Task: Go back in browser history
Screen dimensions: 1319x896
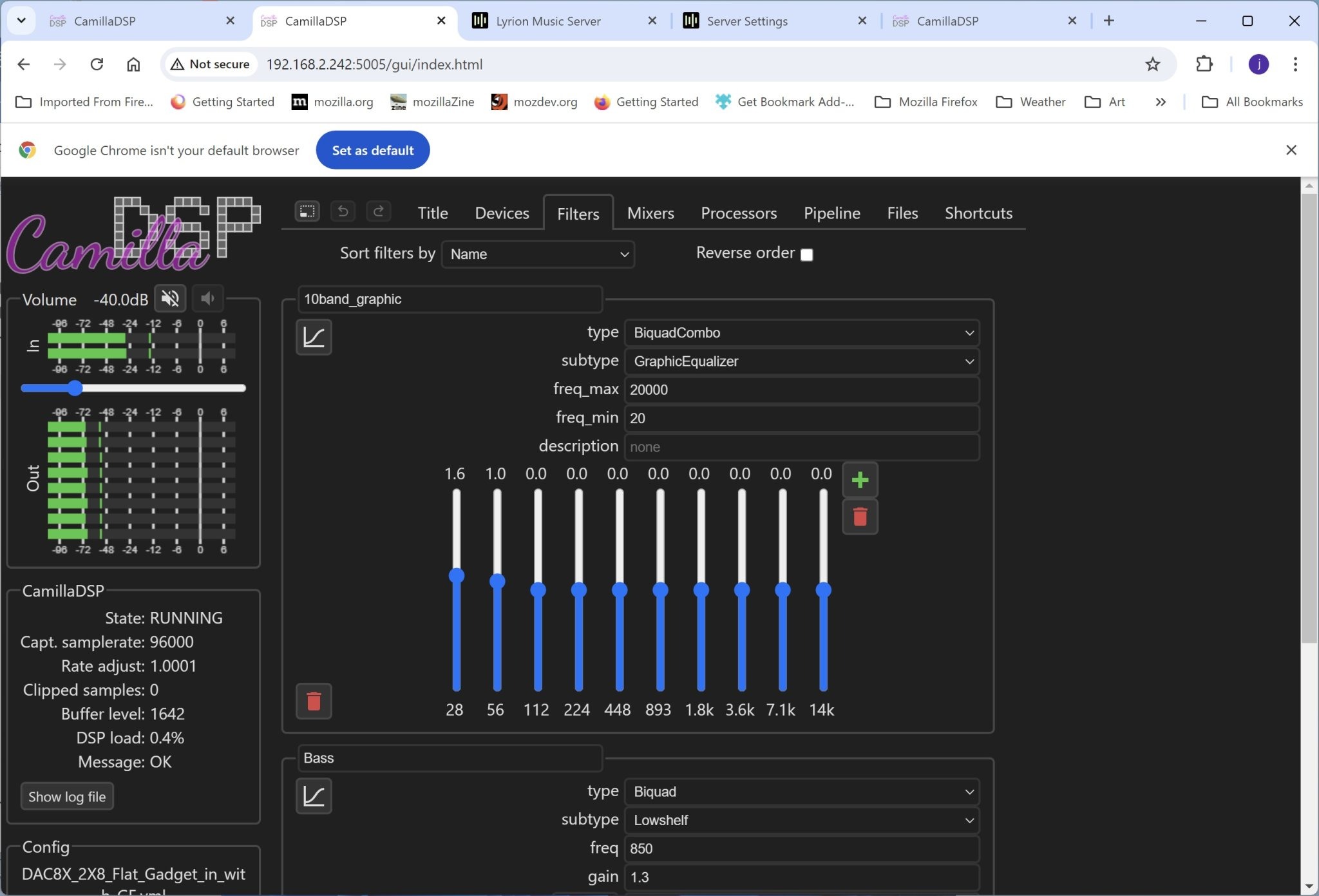Action: (x=24, y=64)
